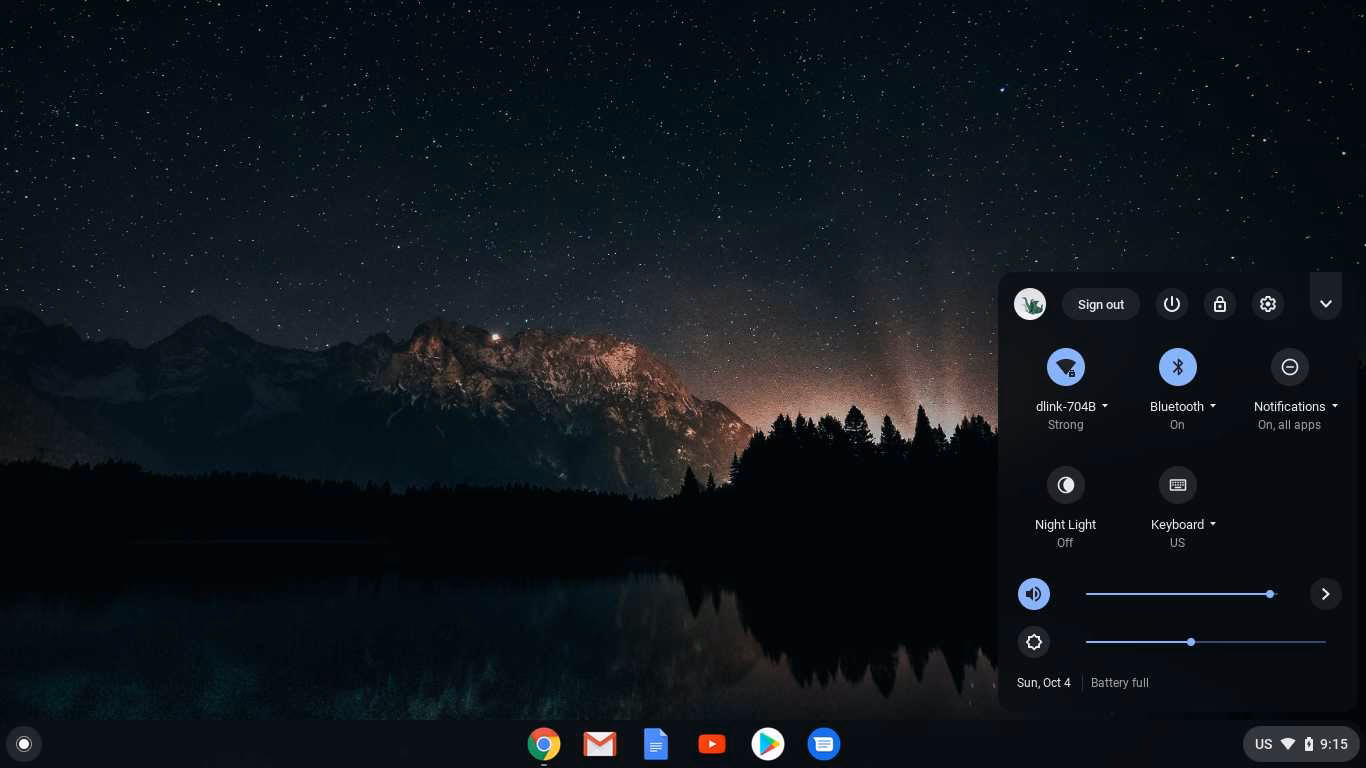
Task: Disable Wi-Fi network dlink-704B
Action: coord(1065,367)
